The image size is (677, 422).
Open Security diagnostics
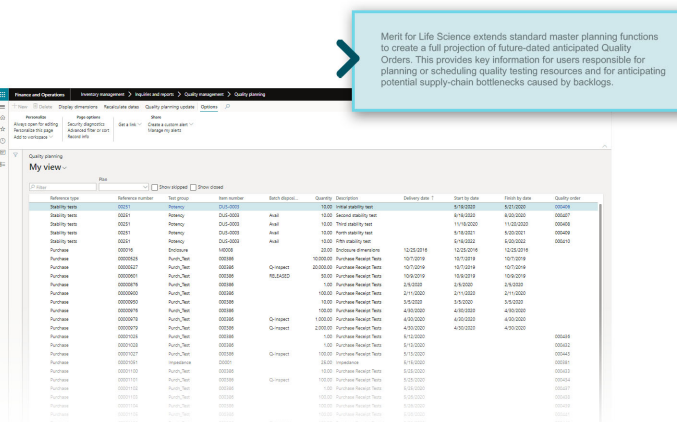point(86,124)
